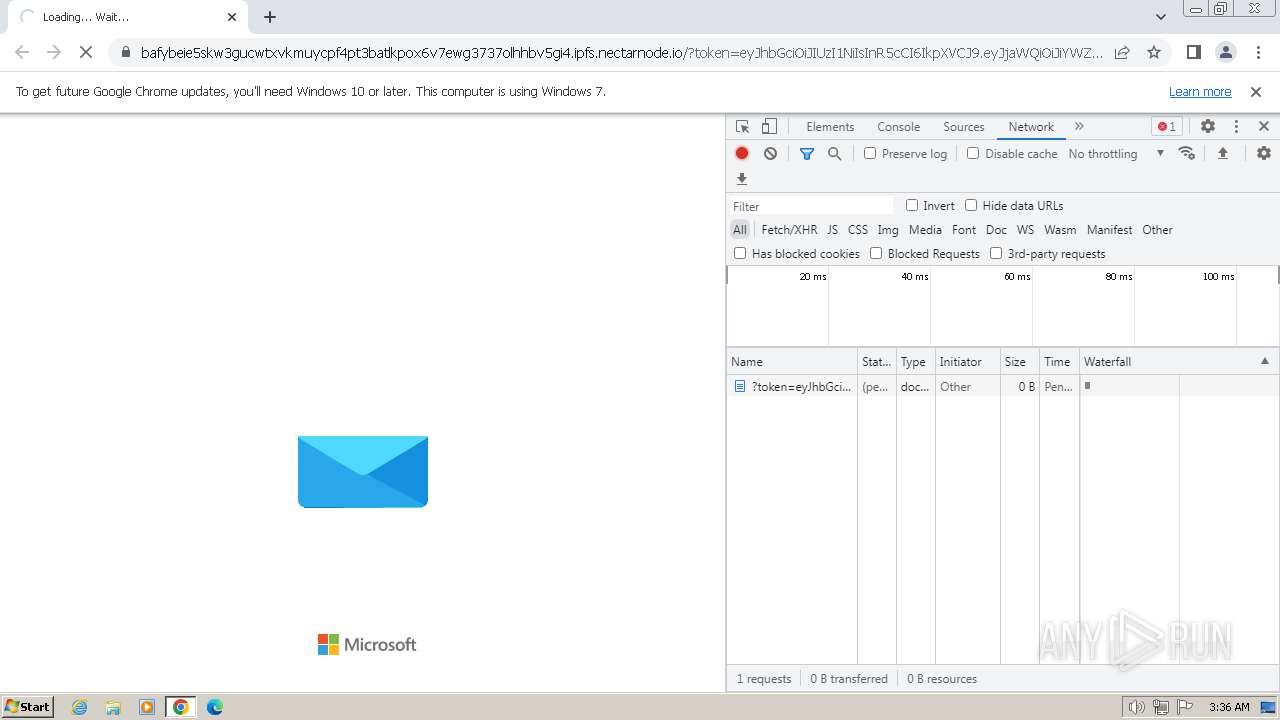Sort by the Name column header

(792, 362)
